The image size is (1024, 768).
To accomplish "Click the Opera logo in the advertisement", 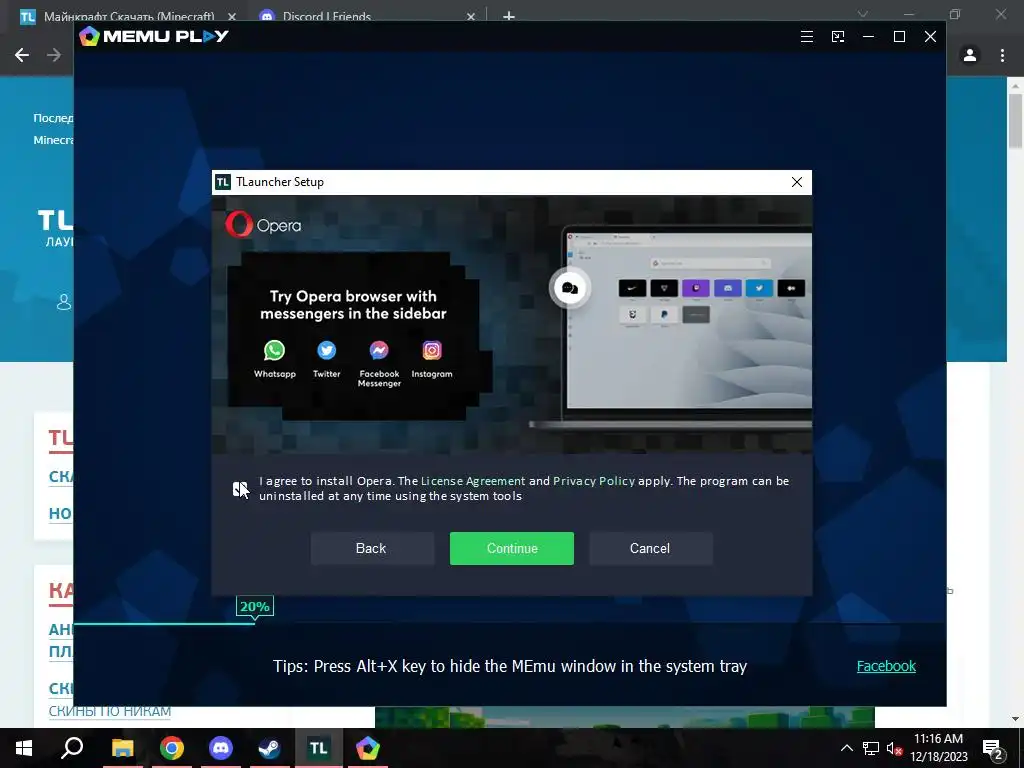I will (x=263, y=225).
